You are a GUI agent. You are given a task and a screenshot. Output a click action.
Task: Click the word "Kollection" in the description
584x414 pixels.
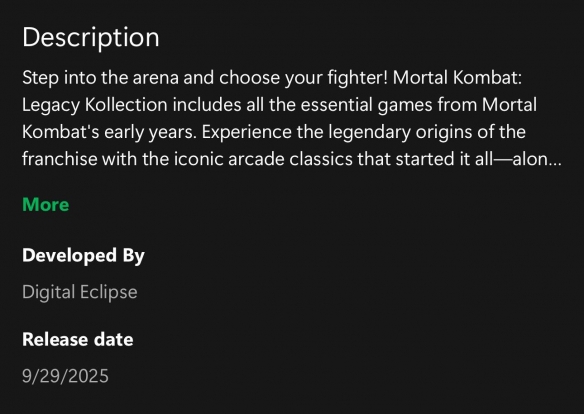pos(126,105)
